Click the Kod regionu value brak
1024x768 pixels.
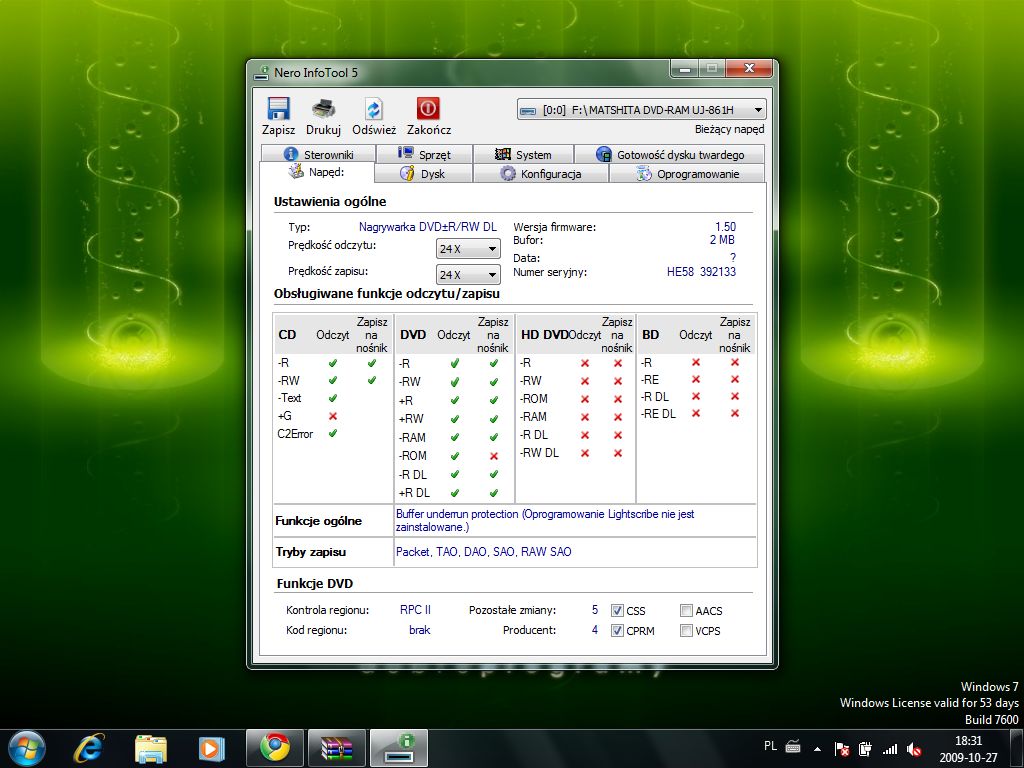[x=419, y=630]
